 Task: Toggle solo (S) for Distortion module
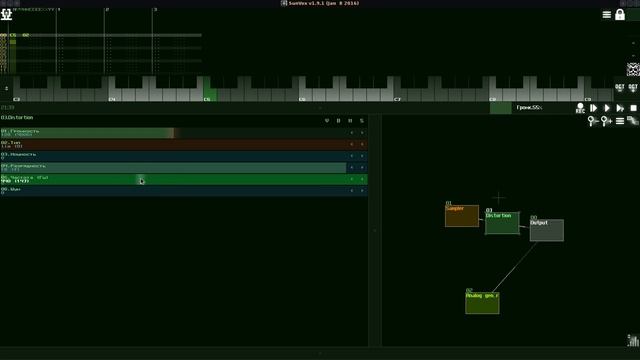point(362,121)
